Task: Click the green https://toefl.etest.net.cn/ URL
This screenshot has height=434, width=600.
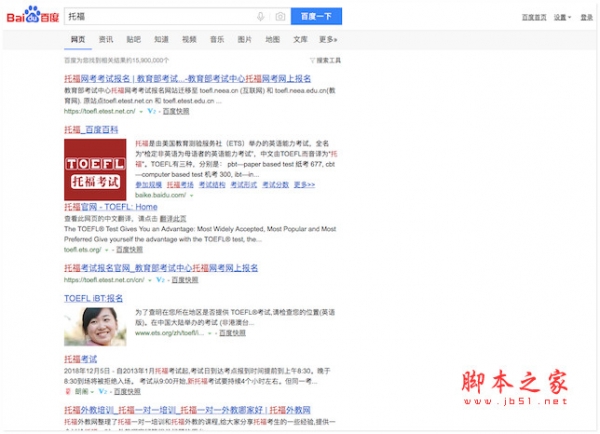Action: tap(99, 111)
